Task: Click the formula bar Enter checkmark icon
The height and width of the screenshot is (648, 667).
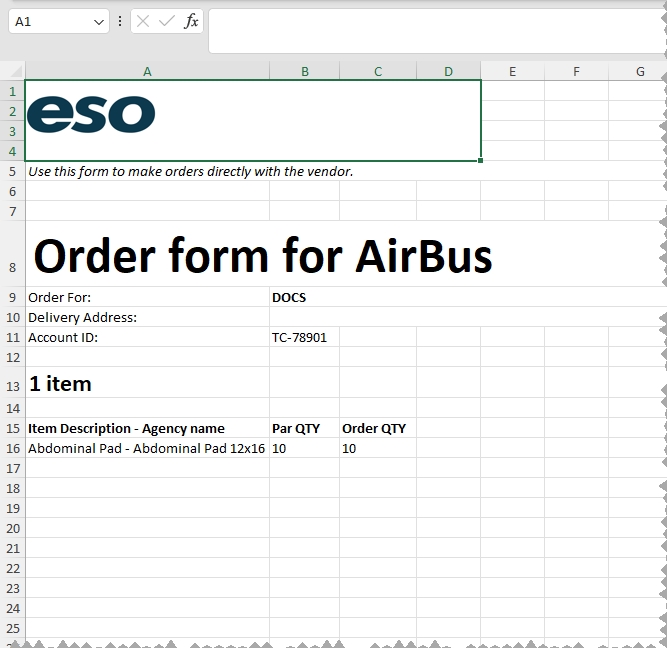Action: (x=166, y=21)
